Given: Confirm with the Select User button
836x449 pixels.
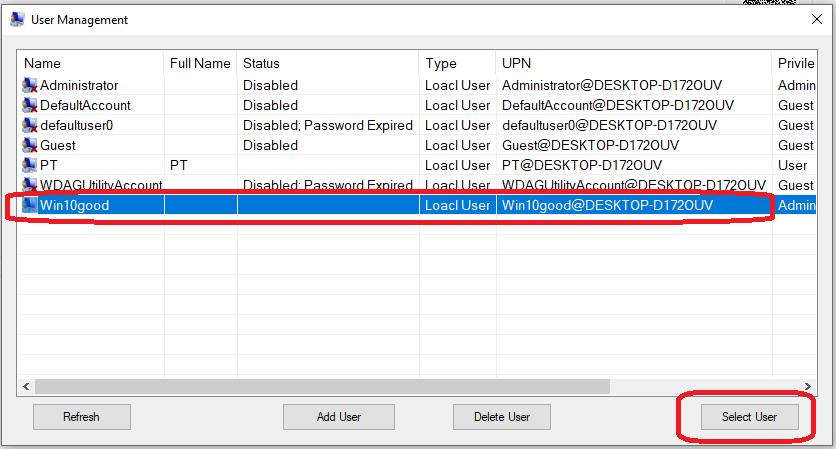Looking at the screenshot, I should pos(749,416).
